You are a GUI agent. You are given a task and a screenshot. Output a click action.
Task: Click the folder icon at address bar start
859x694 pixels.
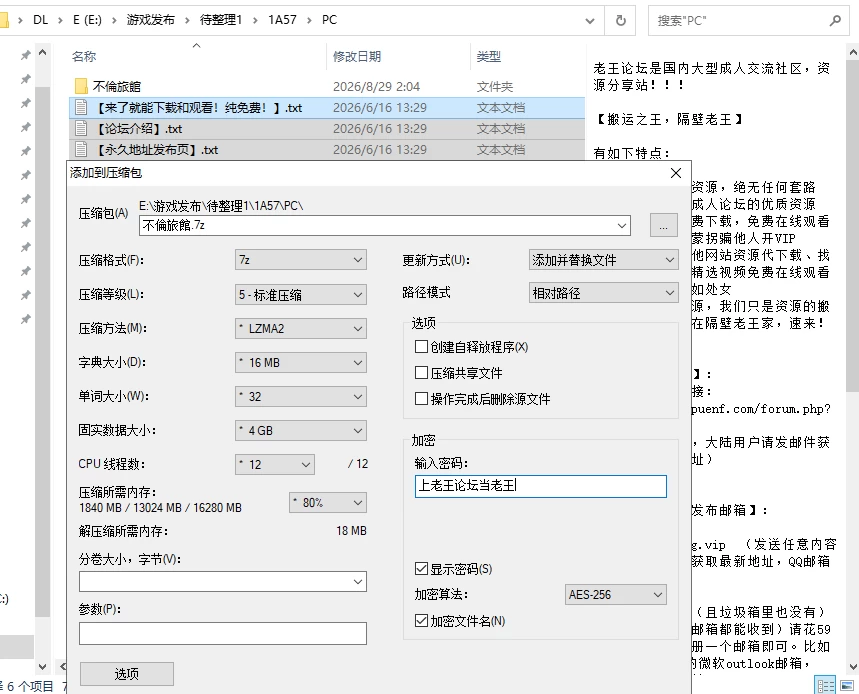4,20
